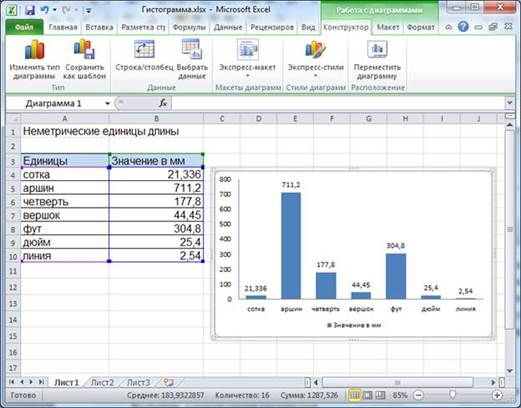521x408 pixels.
Task: Open Excel Help question mark icon
Action: [463, 27]
